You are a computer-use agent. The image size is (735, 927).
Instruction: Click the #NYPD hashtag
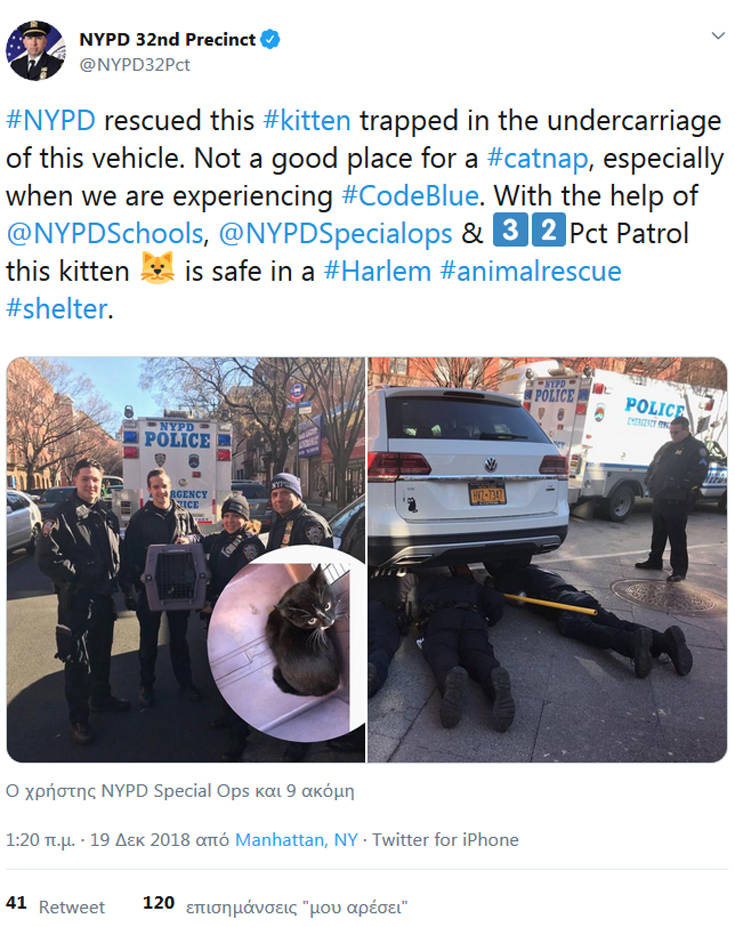[x=51, y=121]
